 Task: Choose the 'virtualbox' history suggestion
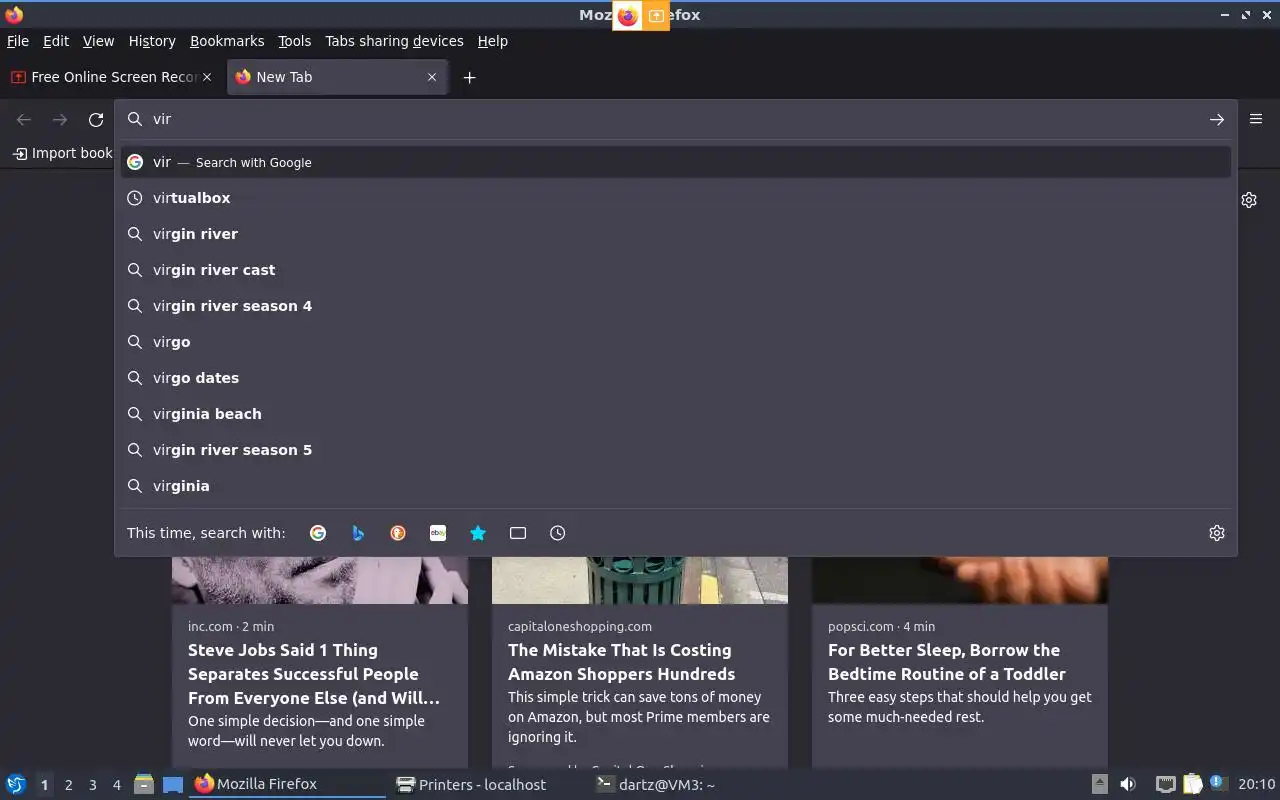(676, 198)
